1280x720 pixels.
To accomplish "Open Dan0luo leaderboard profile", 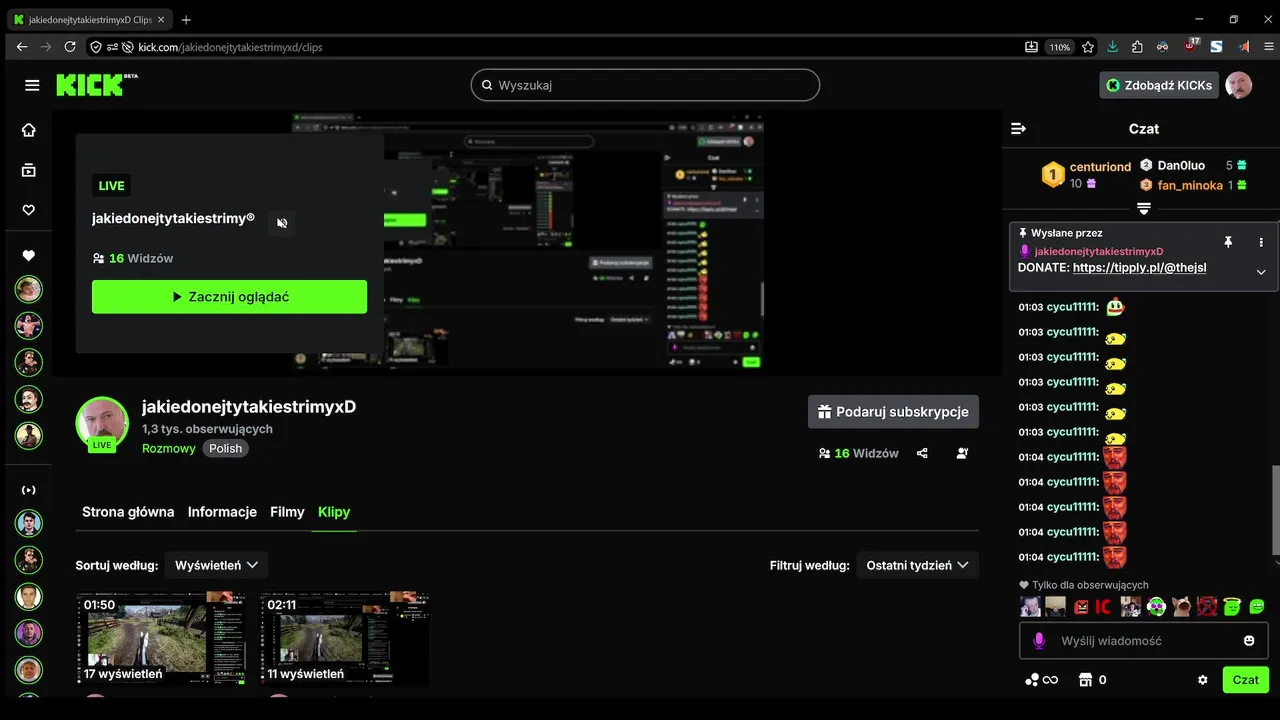I will click(x=1181, y=165).
